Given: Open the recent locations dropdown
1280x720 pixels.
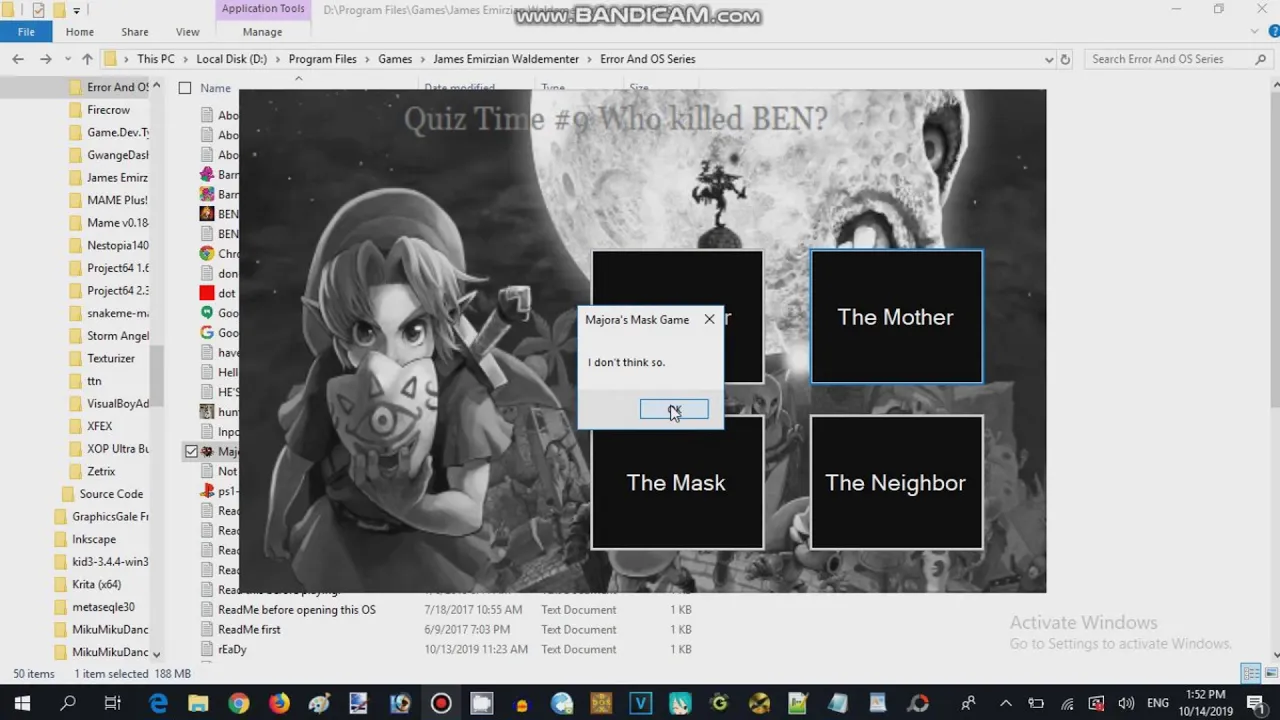Looking at the screenshot, I should [x=66, y=60].
